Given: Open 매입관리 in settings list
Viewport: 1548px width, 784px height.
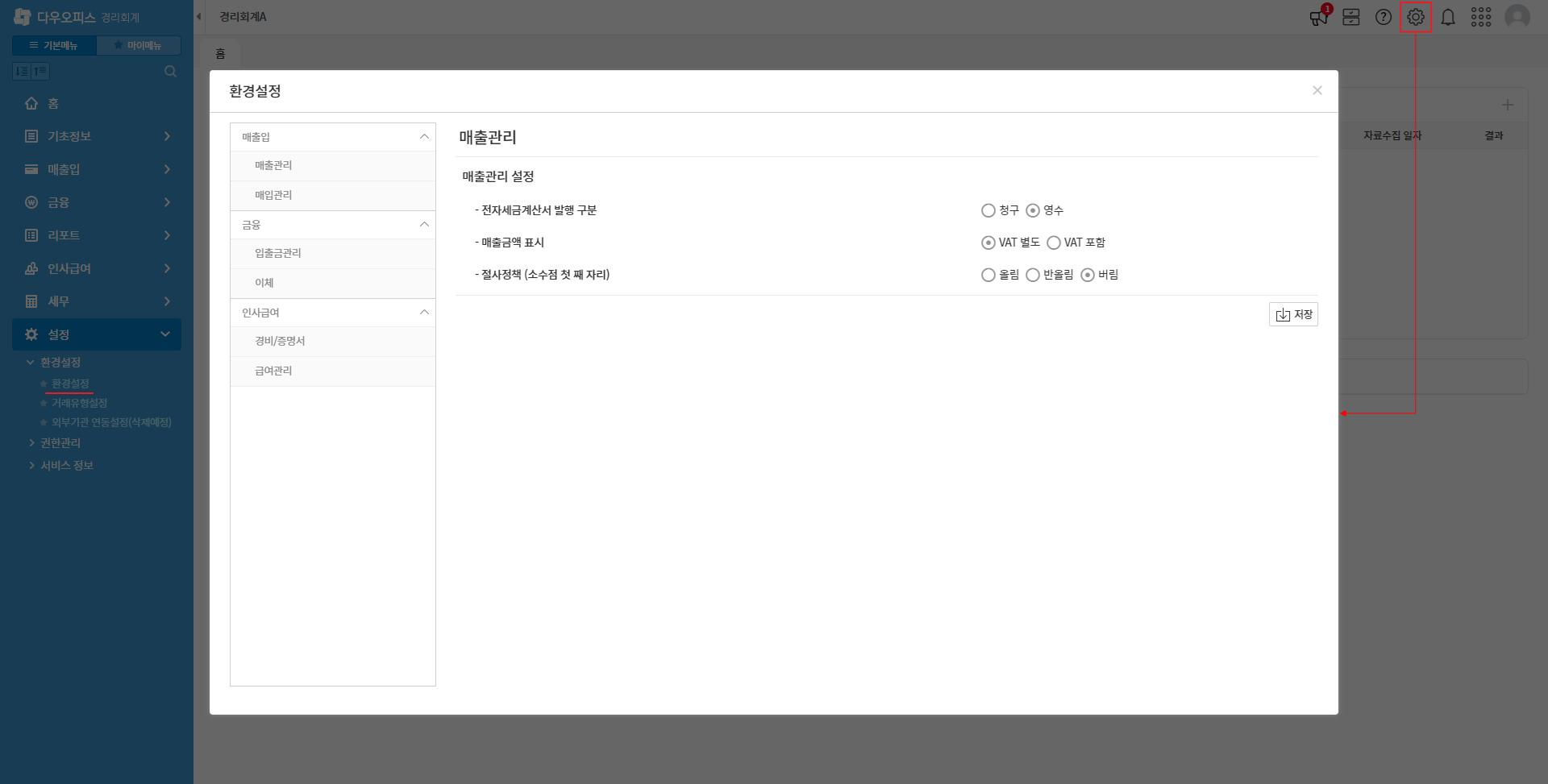Looking at the screenshot, I should click(x=273, y=195).
